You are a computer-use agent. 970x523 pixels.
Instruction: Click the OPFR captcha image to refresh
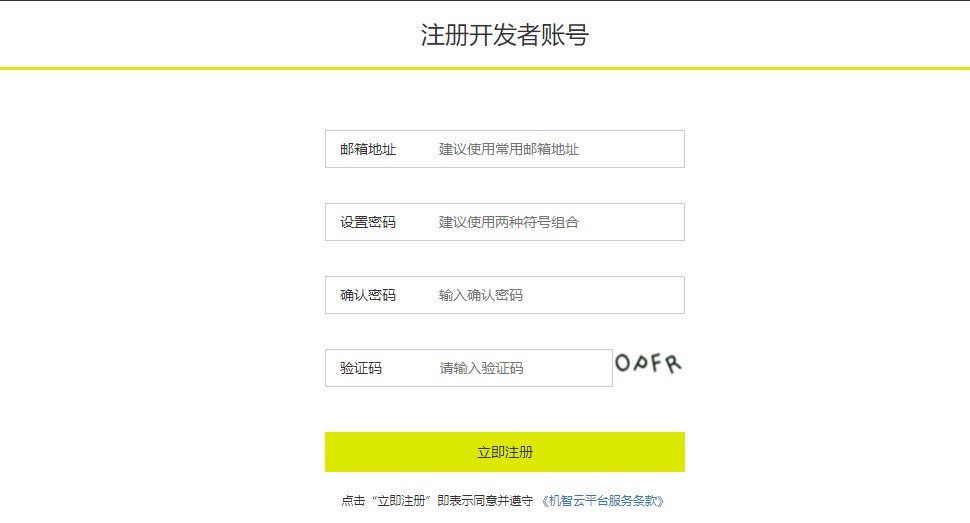(648, 364)
